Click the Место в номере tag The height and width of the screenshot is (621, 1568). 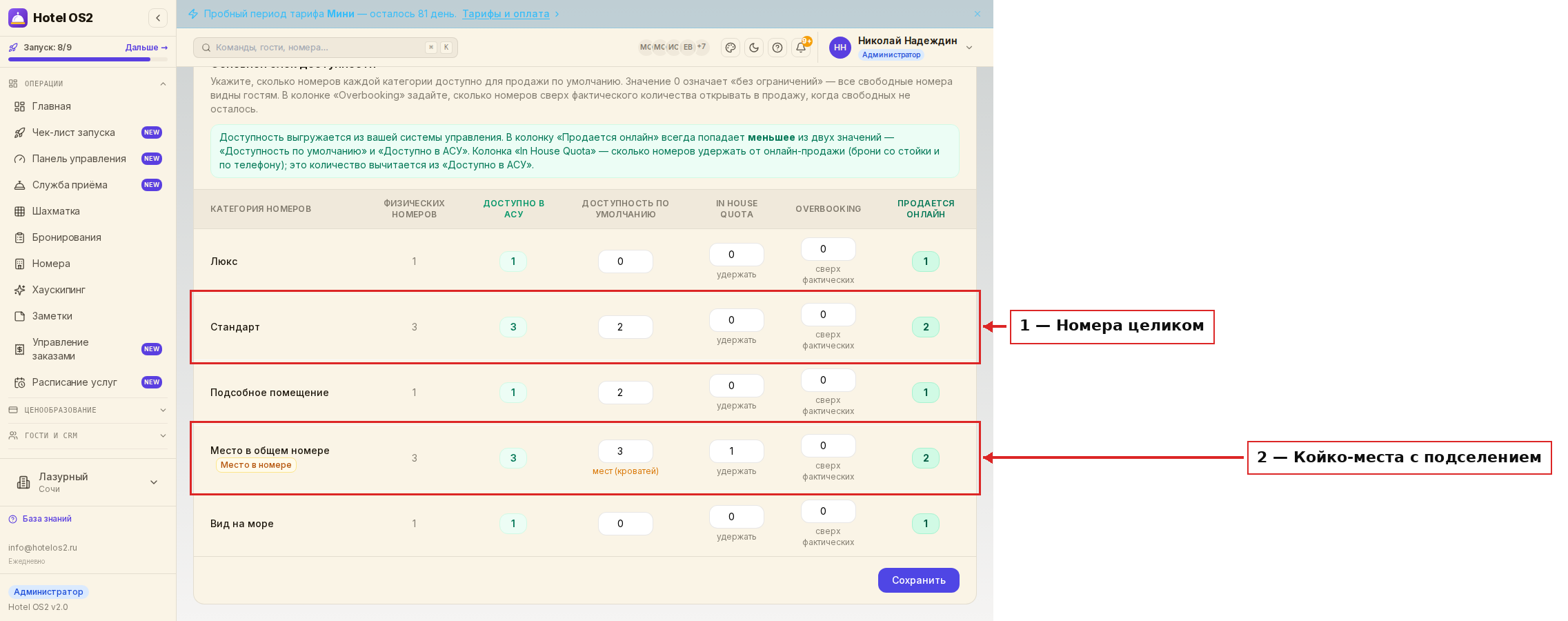coord(256,465)
